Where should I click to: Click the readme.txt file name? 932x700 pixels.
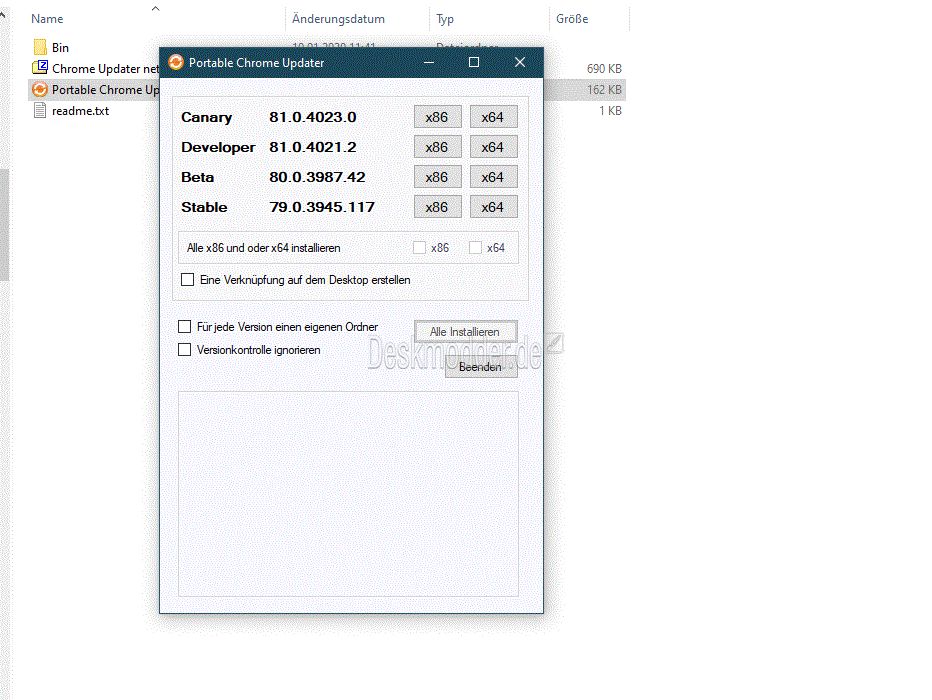(x=80, y=111)
